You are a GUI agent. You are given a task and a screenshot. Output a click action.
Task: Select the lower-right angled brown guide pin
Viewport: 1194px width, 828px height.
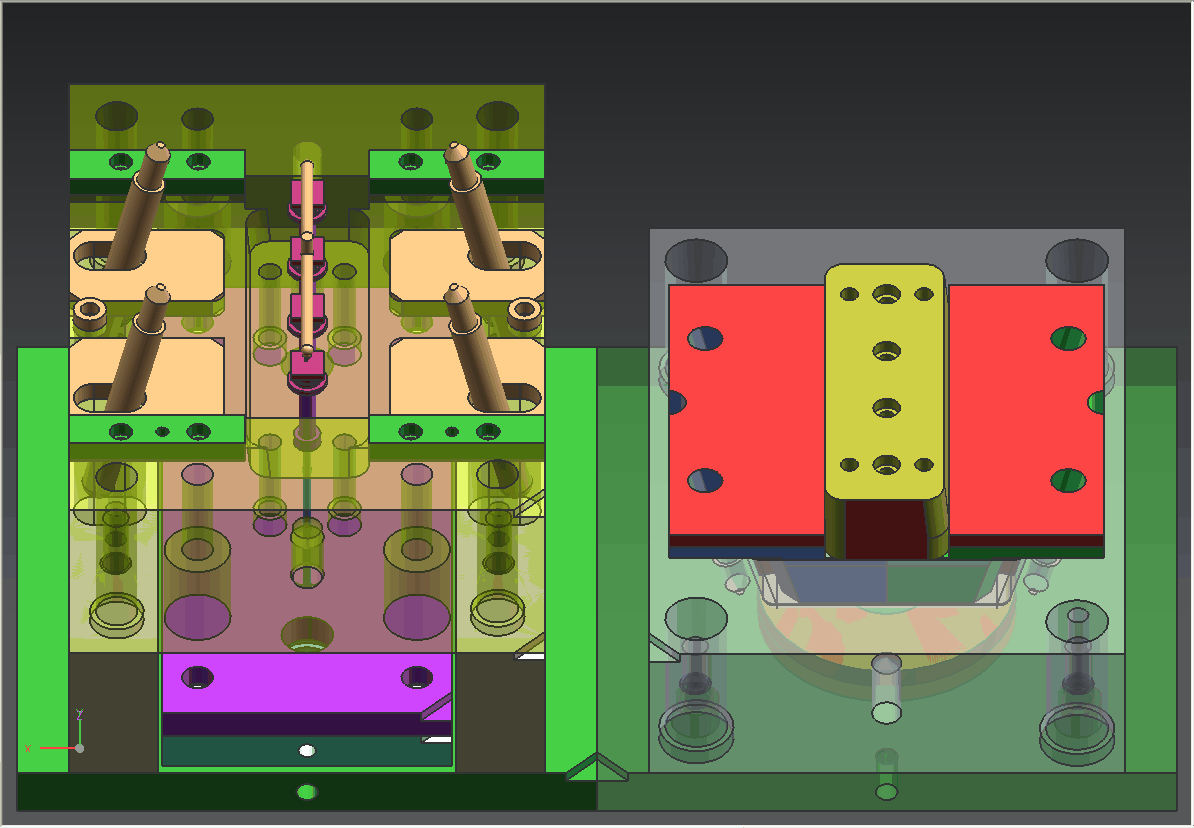[476, 350]
